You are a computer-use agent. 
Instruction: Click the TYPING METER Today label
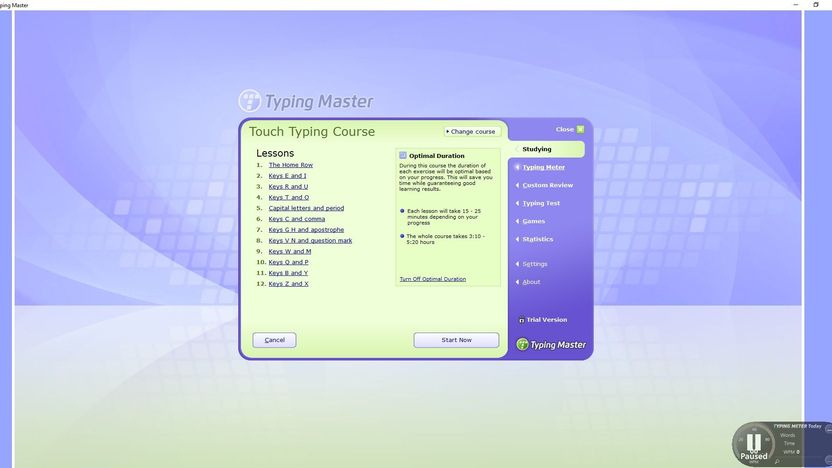pos(797,426)
